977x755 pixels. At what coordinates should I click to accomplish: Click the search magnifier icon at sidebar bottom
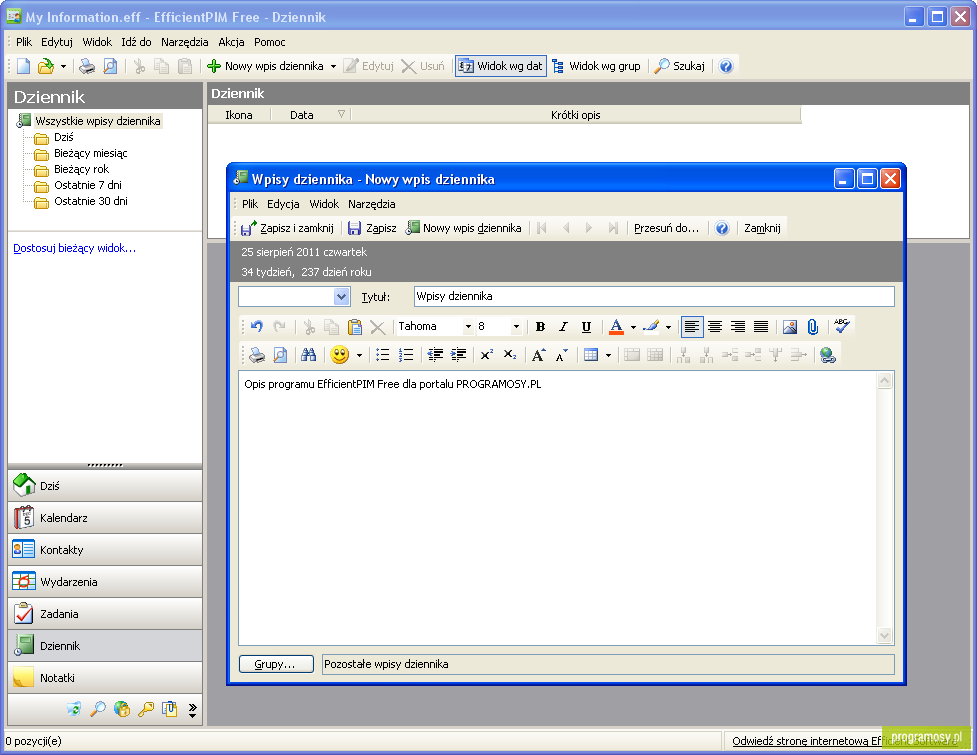coord(98,709)
